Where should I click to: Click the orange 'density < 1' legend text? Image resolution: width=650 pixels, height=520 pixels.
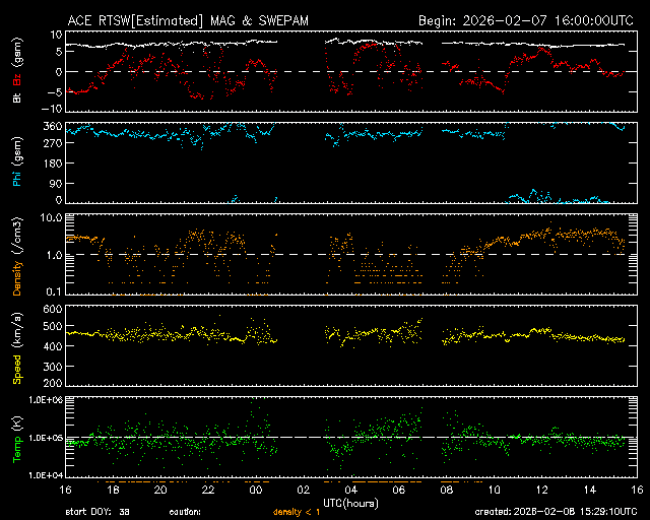pos(296,512)
